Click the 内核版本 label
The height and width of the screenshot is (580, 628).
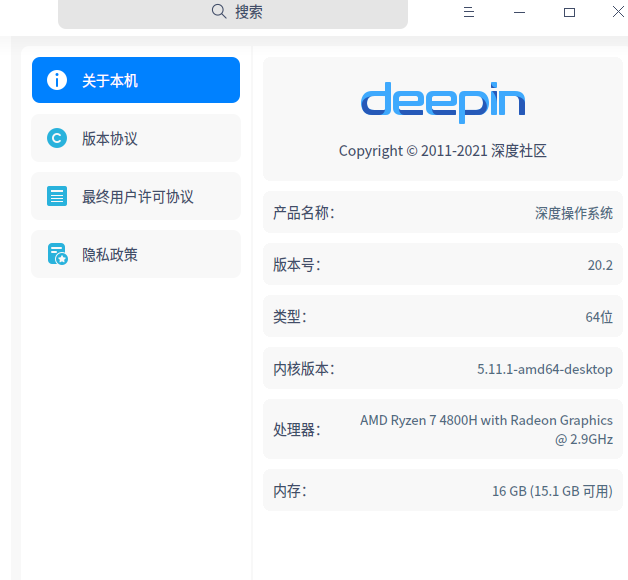(x=304, y=369)
